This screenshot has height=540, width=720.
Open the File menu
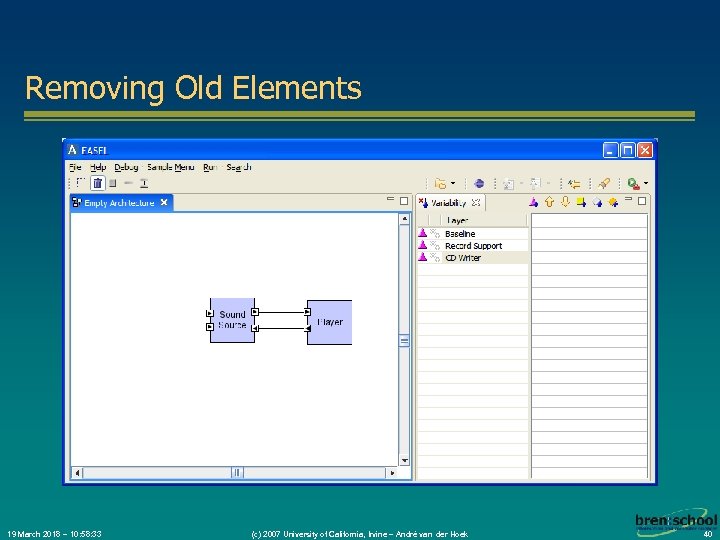[x=75, y=167]
